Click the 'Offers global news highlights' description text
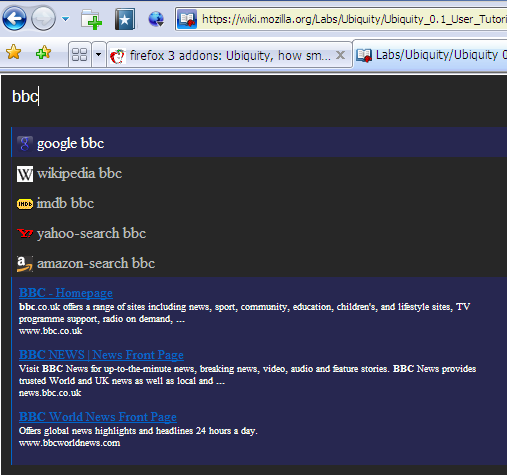 (x=138, y=431)
